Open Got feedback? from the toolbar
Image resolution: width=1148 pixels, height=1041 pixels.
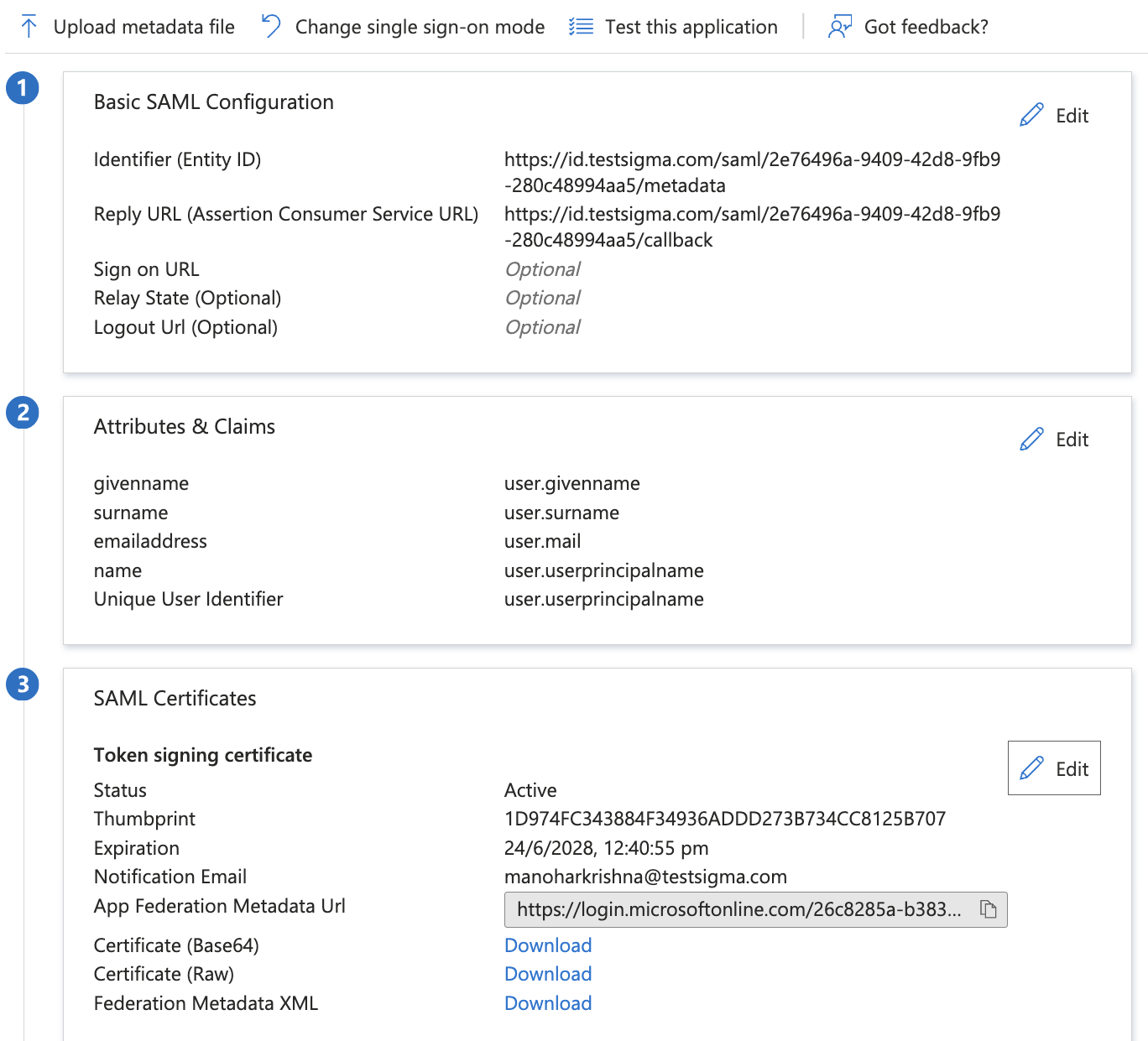(x=926, y=26)
